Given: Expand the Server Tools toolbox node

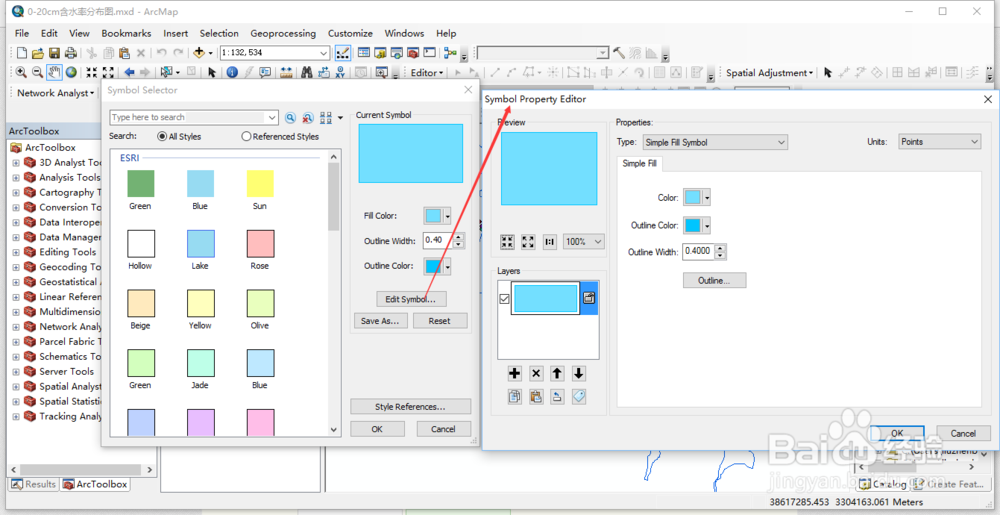Looking at the screenshot, I should tap(15, 371).
